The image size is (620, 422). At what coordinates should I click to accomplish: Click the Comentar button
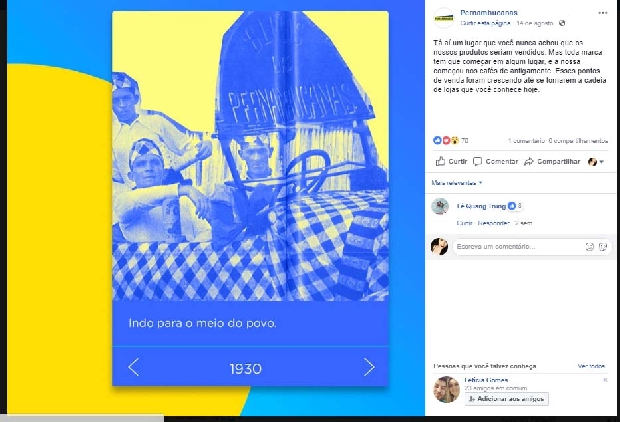495,161
